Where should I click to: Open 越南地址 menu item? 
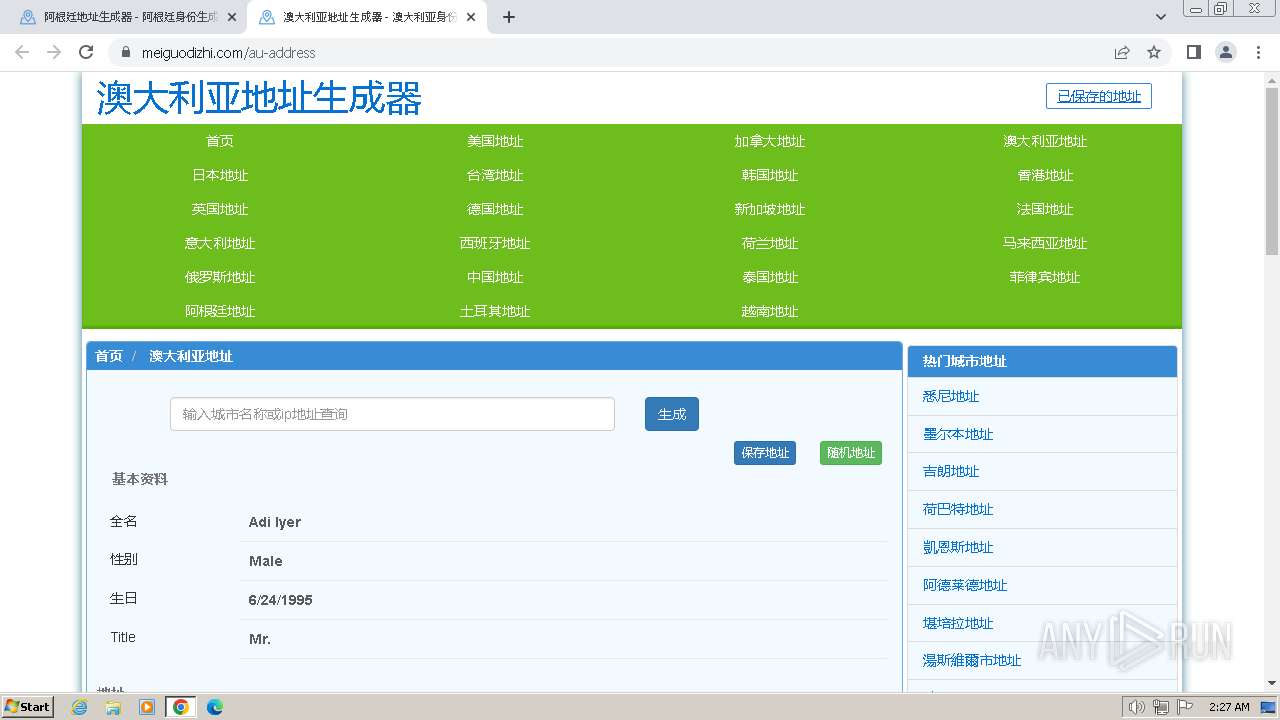[770, 311]
